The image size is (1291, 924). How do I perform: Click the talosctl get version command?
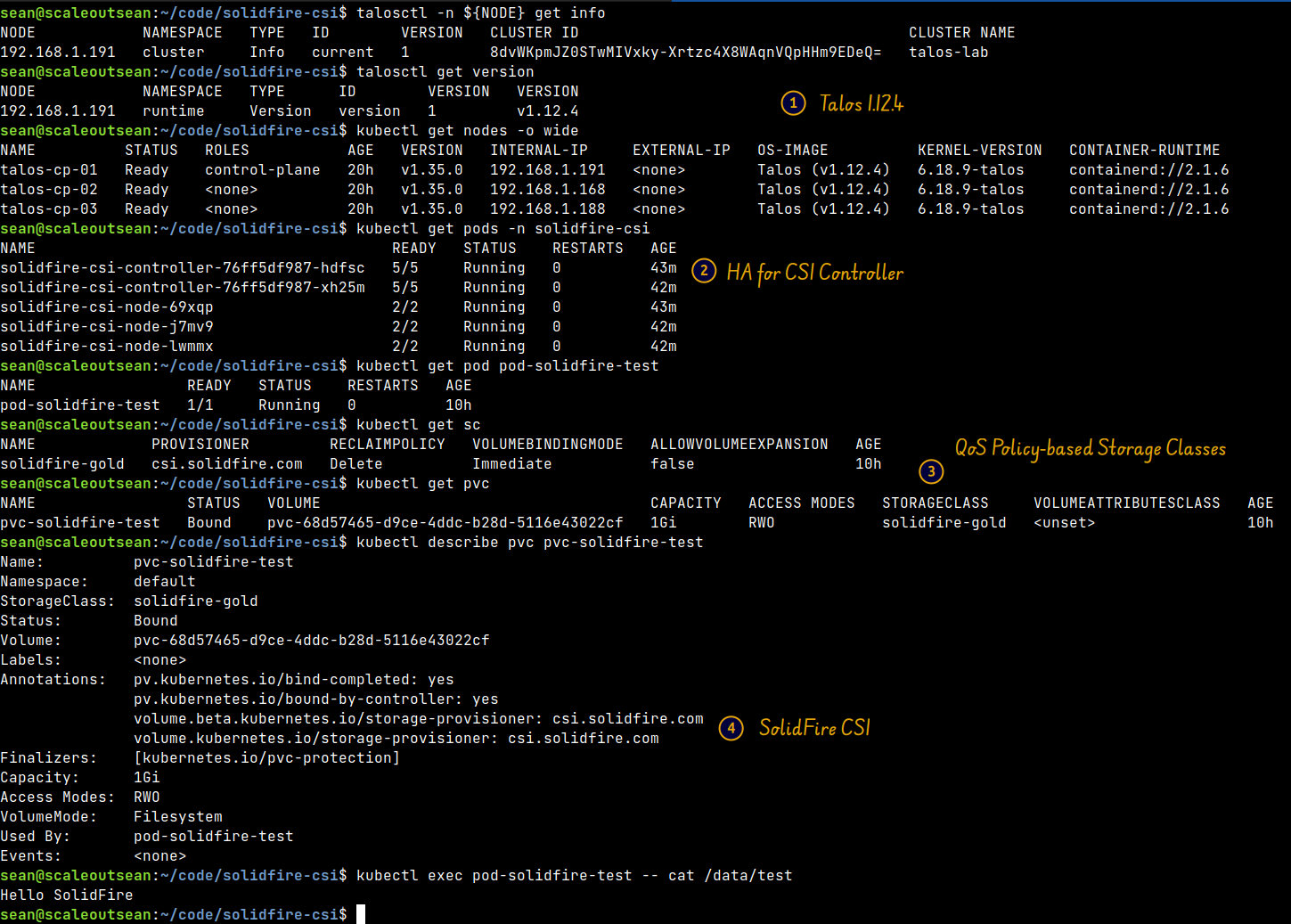pyautogui.click(x=445, y=71)
